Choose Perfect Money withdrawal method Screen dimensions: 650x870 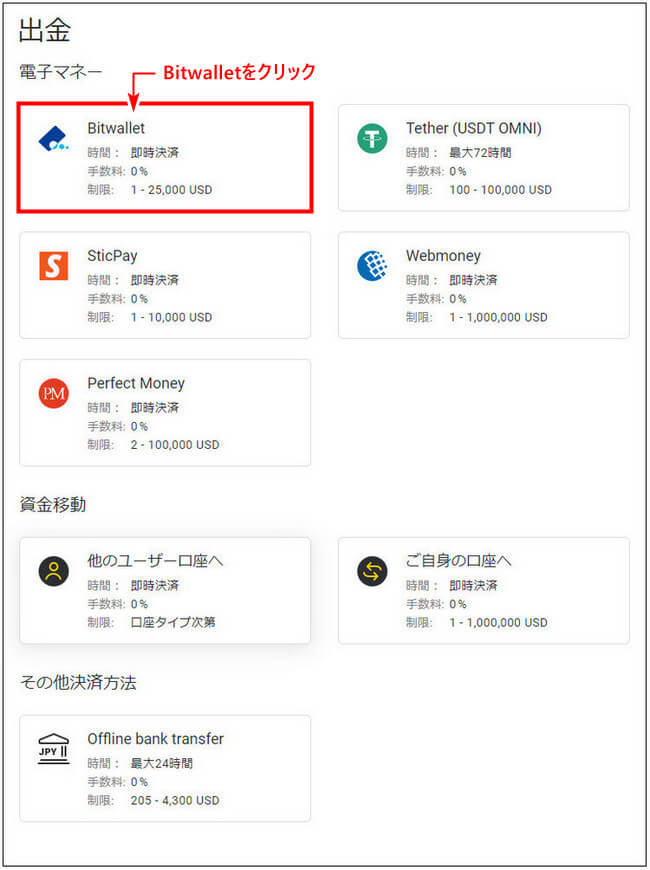(x=165, y=413)
